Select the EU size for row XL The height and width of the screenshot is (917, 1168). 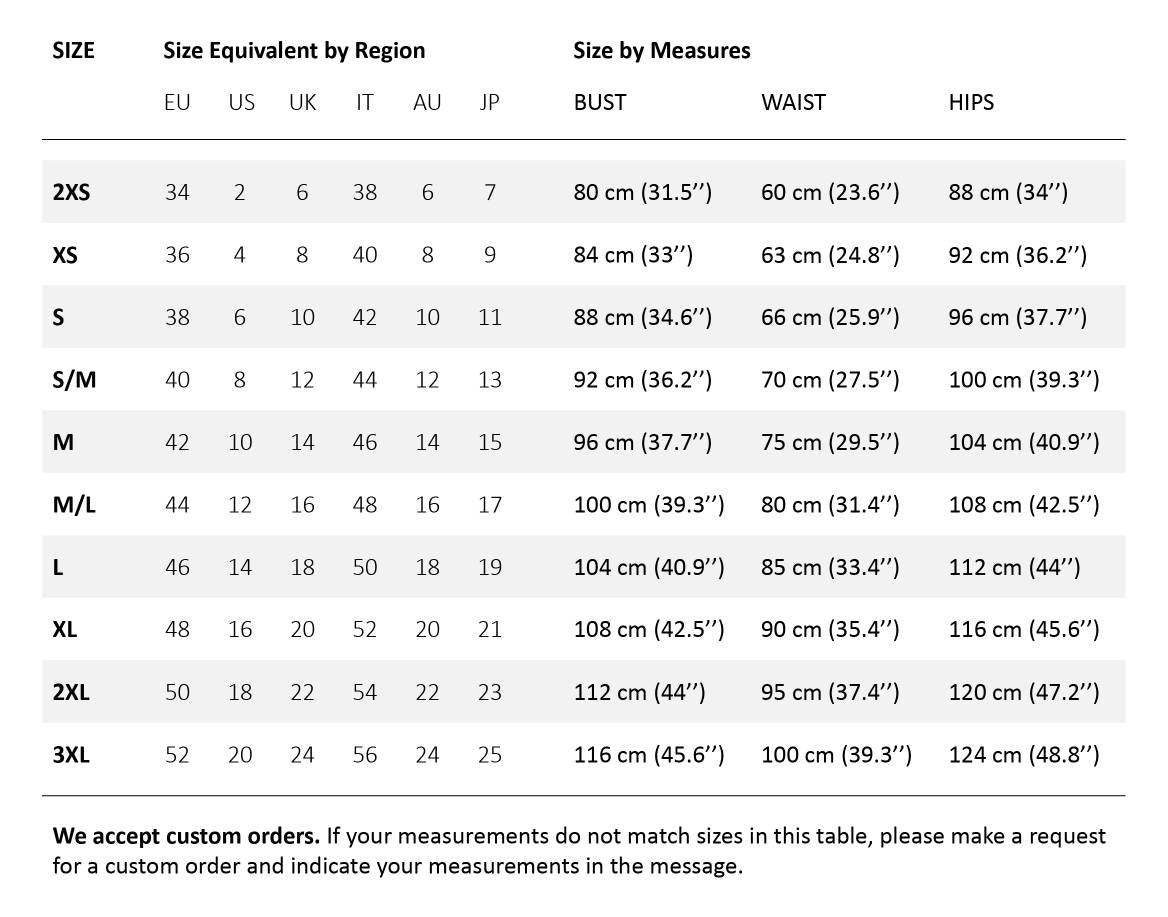[177, 630]
